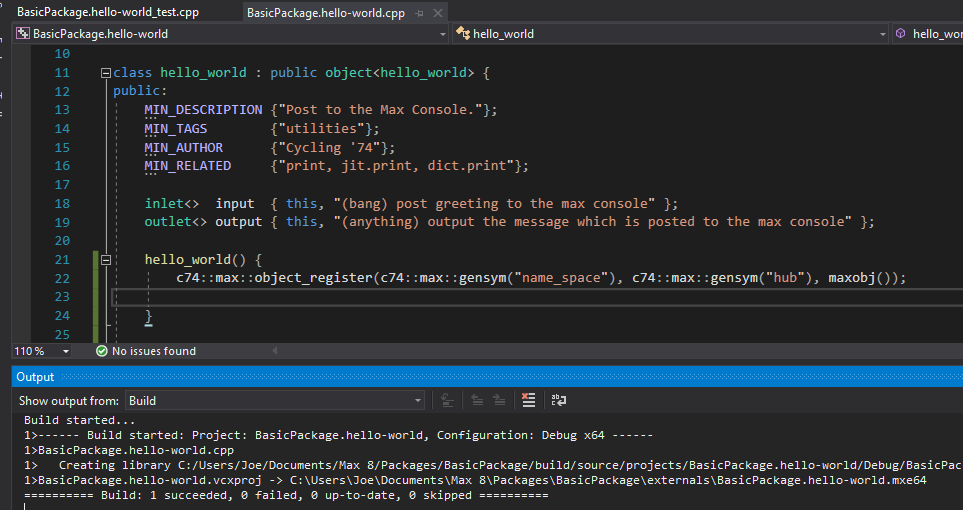Go to previous message in Output
The image size is (963, 510).
[476, 400]
